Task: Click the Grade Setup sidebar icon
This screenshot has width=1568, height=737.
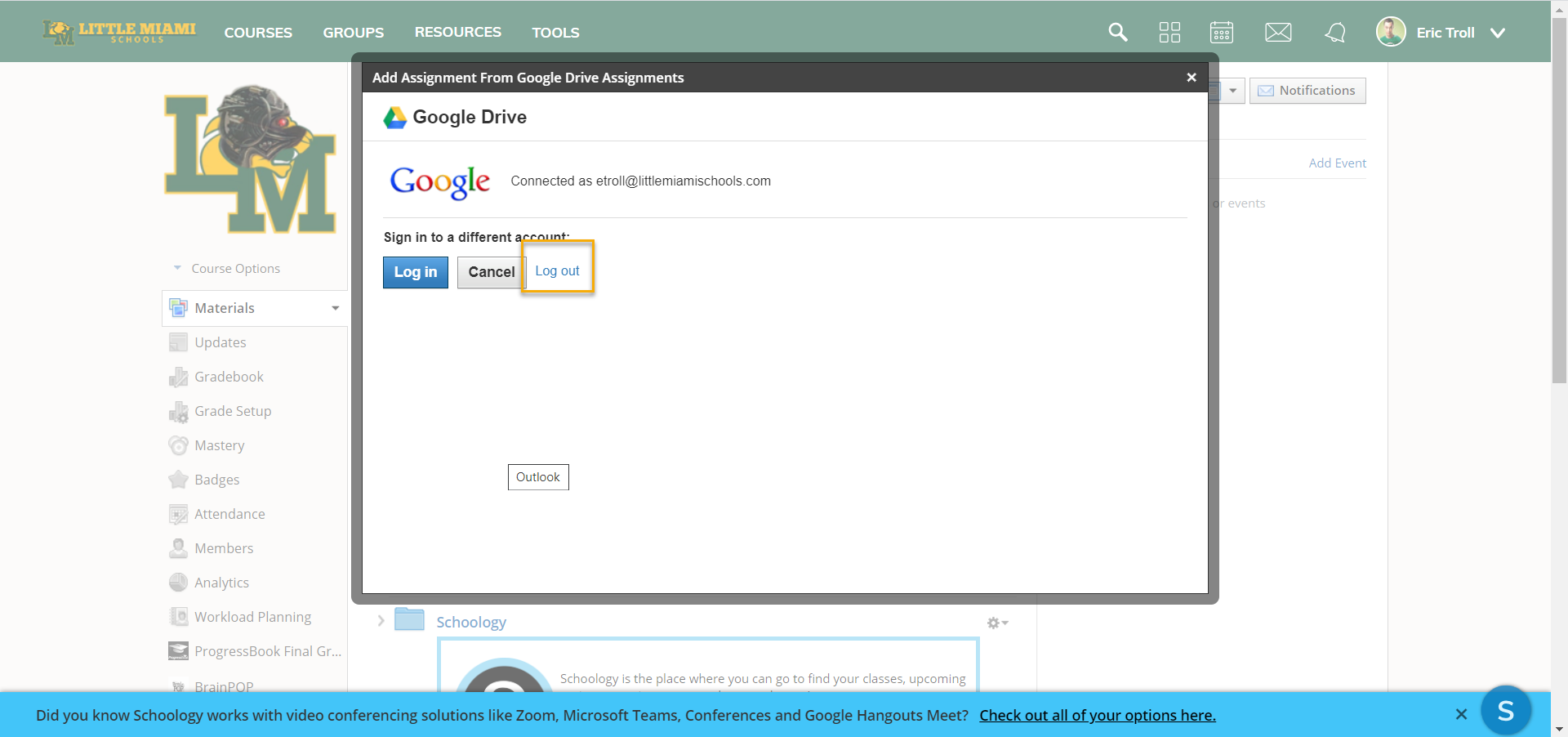Action: click(178, 411)
